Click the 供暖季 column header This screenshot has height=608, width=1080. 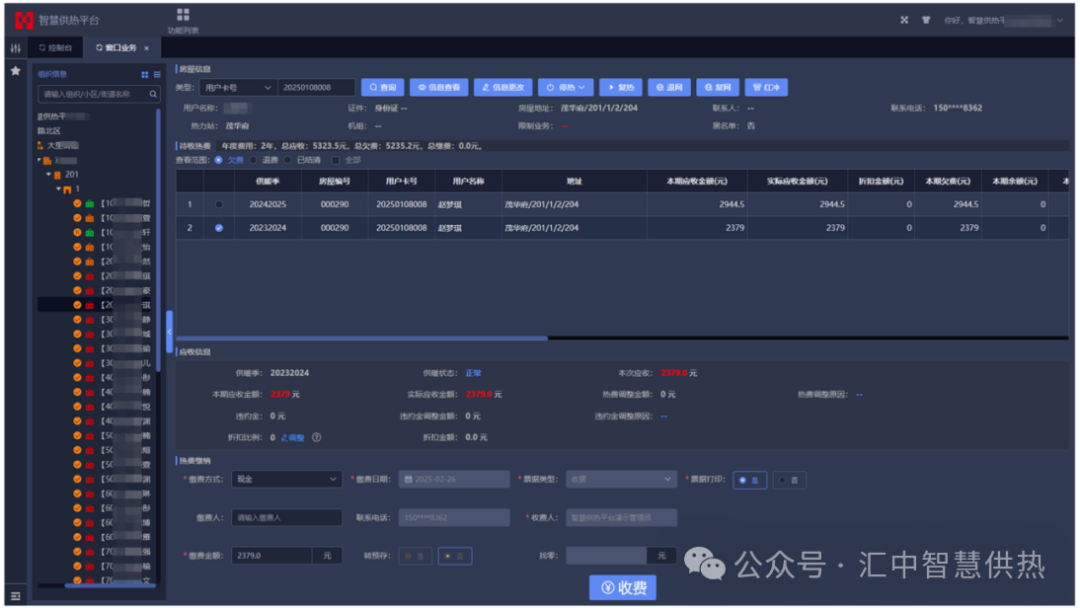pos(267,181)
